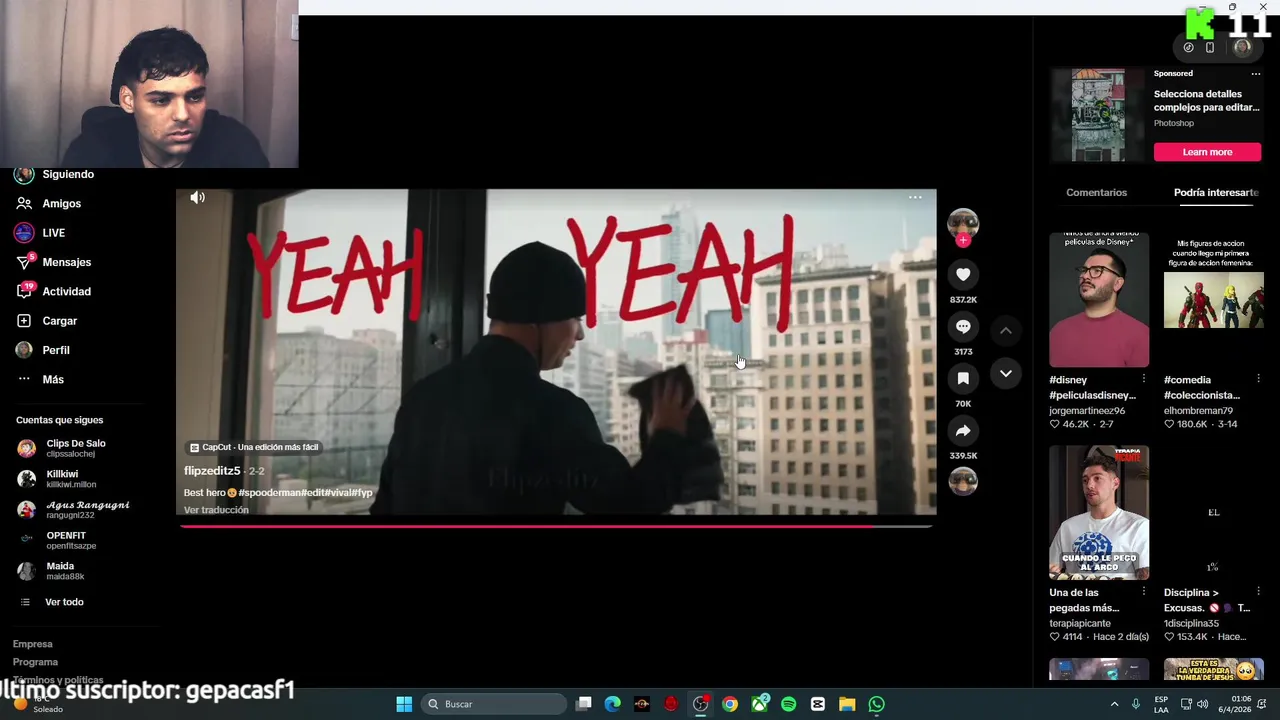Viewport: 1280px width, 720px height.
Task: Click the Mensajes paper-plane icon
Action: point(24,262)
